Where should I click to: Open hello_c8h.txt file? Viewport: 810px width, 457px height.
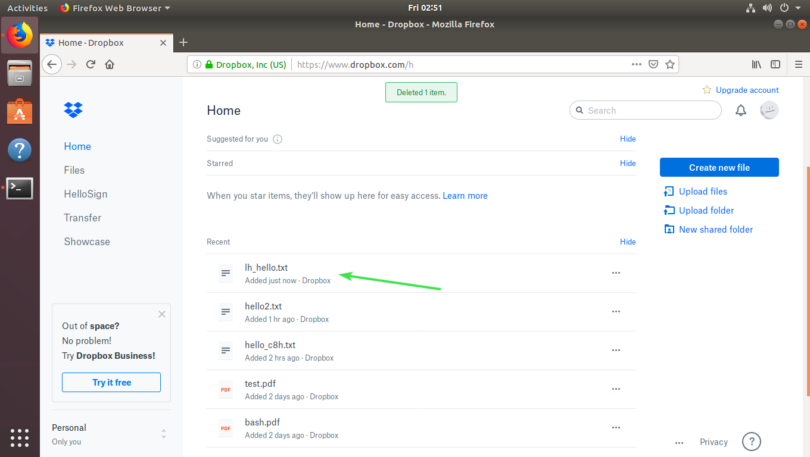tap(270, 345)
